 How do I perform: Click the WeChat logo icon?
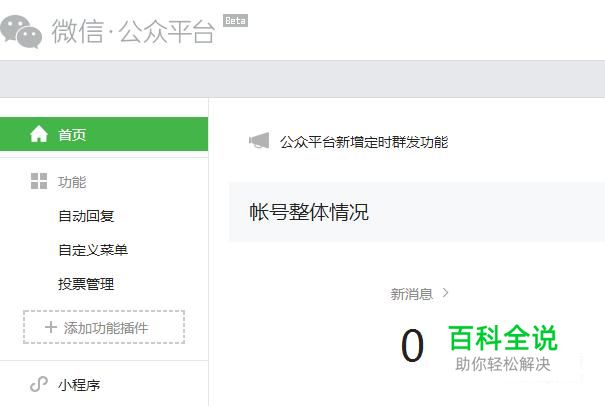click(x=21, y=32)
